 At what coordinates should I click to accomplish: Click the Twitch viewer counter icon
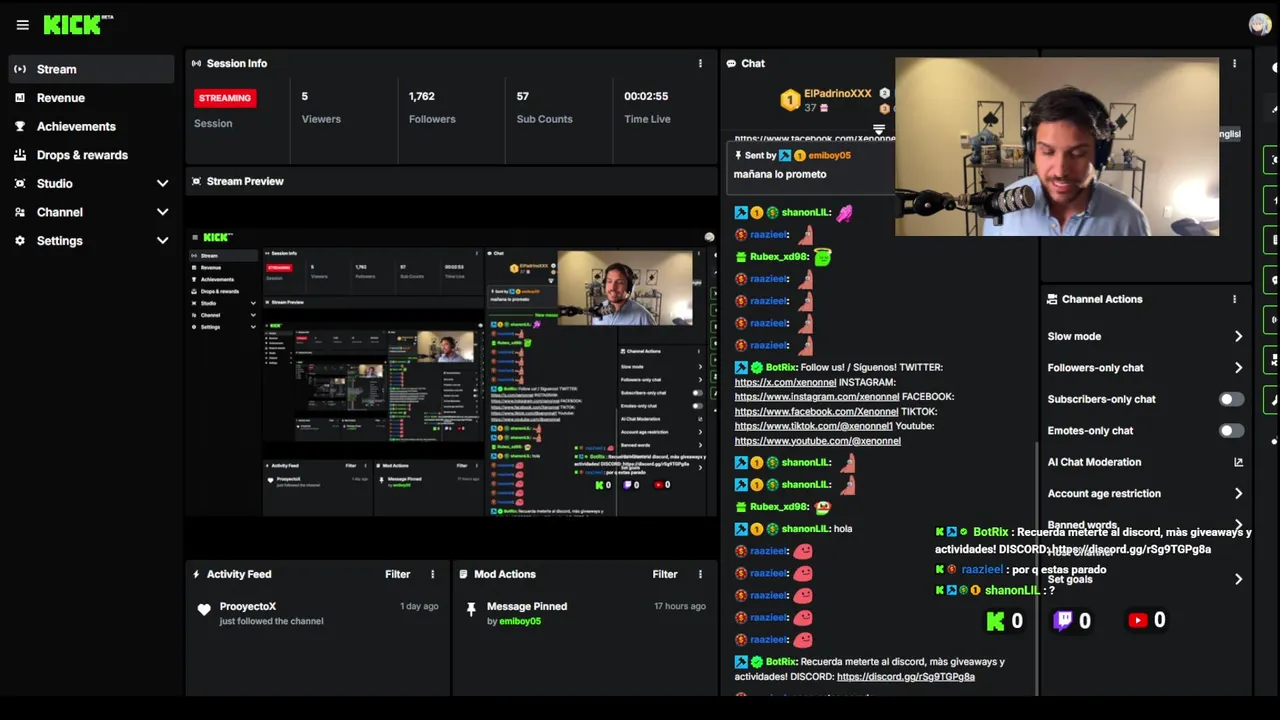click(1063, 621)
